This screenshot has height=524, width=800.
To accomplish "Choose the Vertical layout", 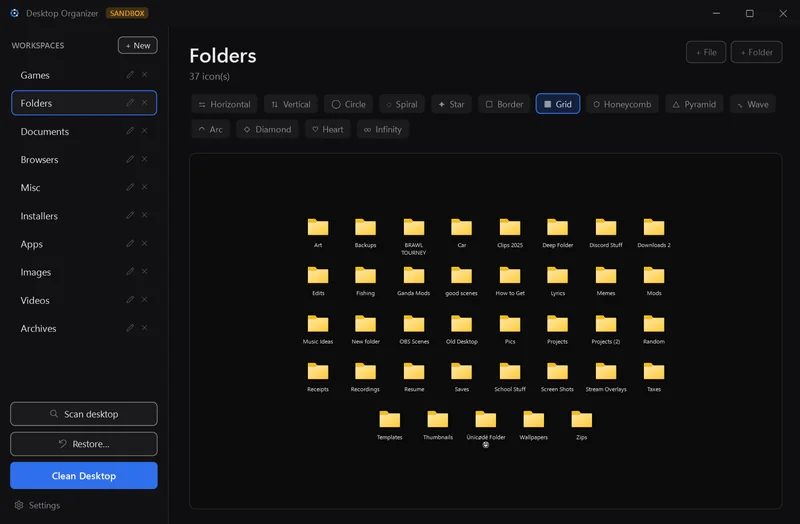I will tap(291, 104).
